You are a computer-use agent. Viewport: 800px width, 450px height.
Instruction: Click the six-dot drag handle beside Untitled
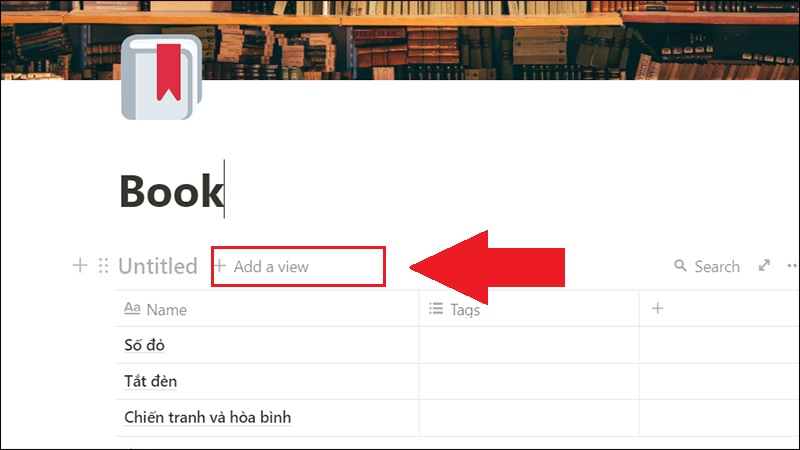[x=104, y=265]
